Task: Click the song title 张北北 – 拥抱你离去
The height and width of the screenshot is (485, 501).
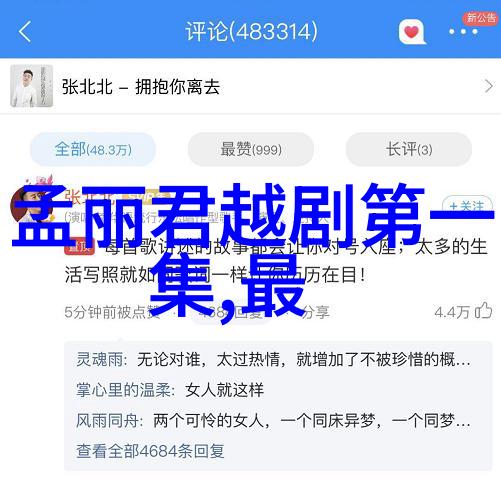Action: tap(141, 87)
